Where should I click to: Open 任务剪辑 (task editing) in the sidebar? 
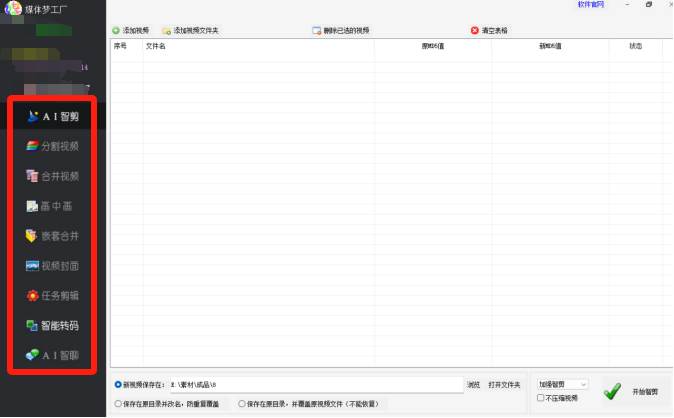pos(52,295)
